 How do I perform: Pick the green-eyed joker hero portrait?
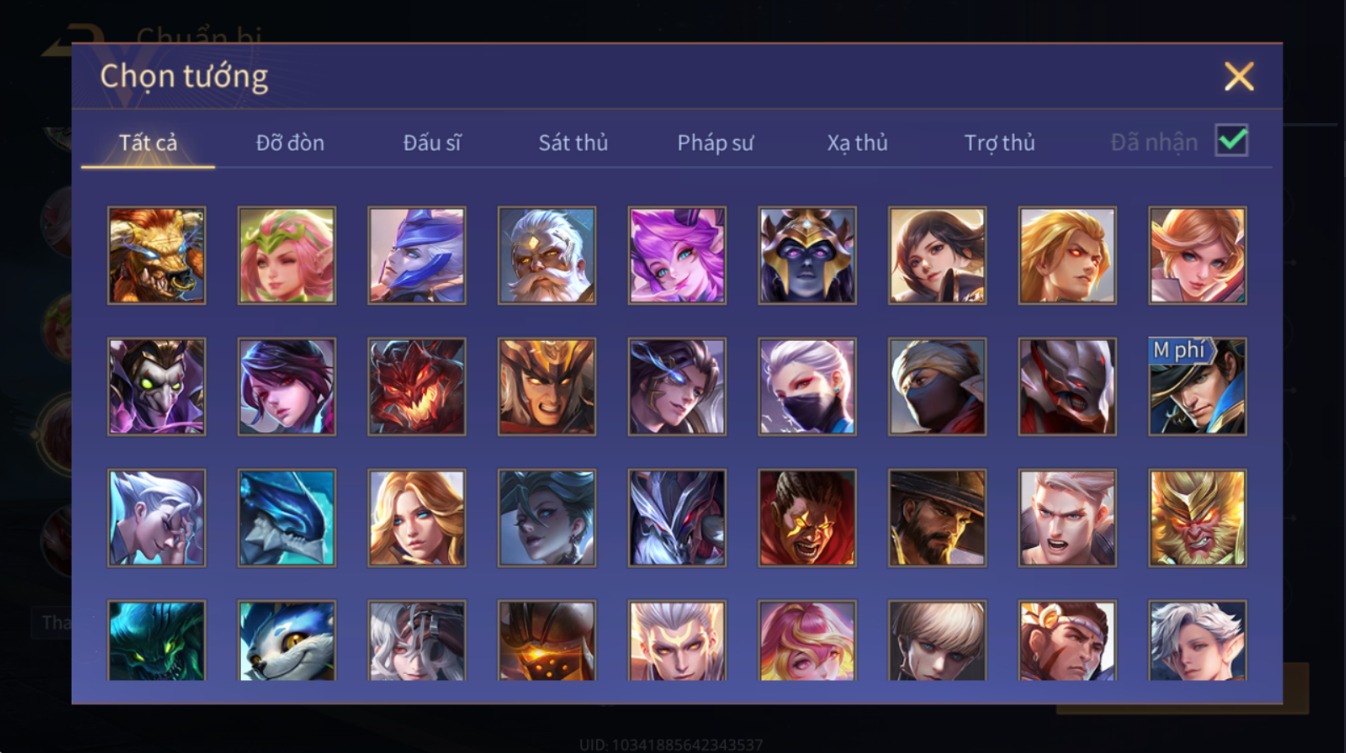157,387
